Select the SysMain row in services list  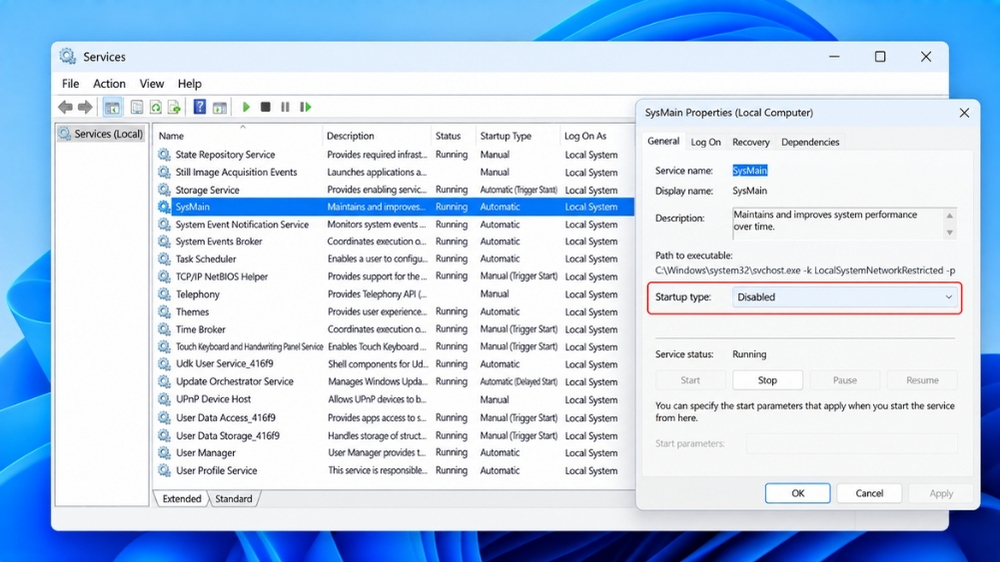(395, 207)
